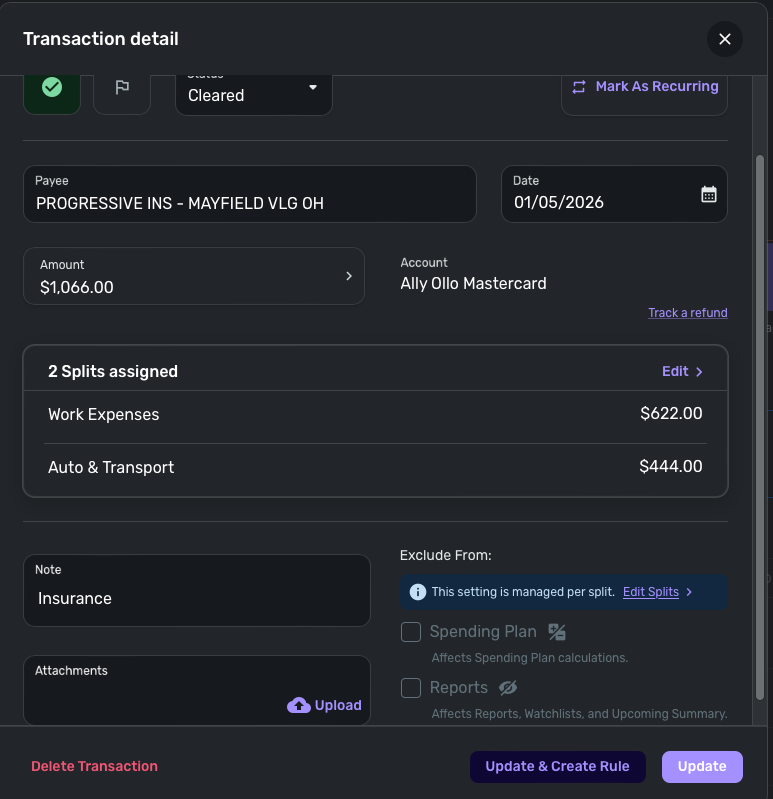Check the Reports exclude checkbox
This screenshot has height=799, width=773.
click(x=410, y=688)
